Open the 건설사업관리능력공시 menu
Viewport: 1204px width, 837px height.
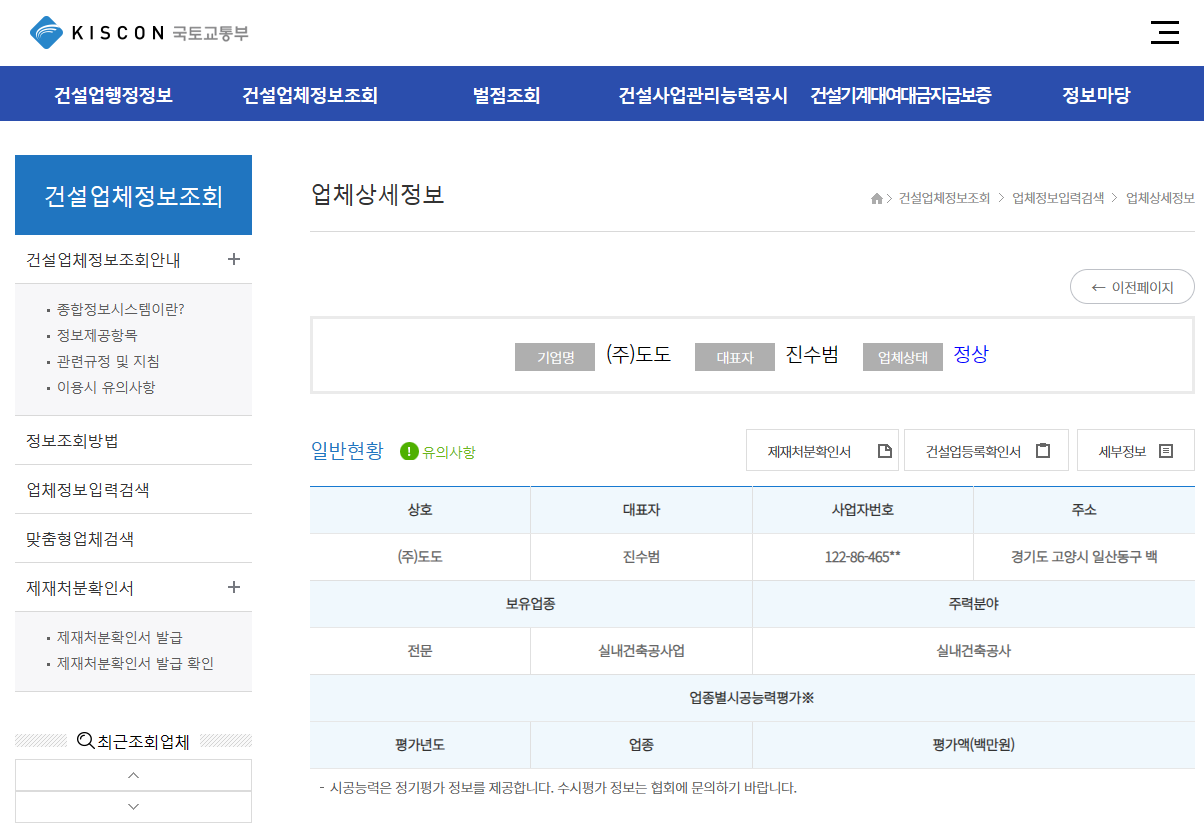click(703, 95)
